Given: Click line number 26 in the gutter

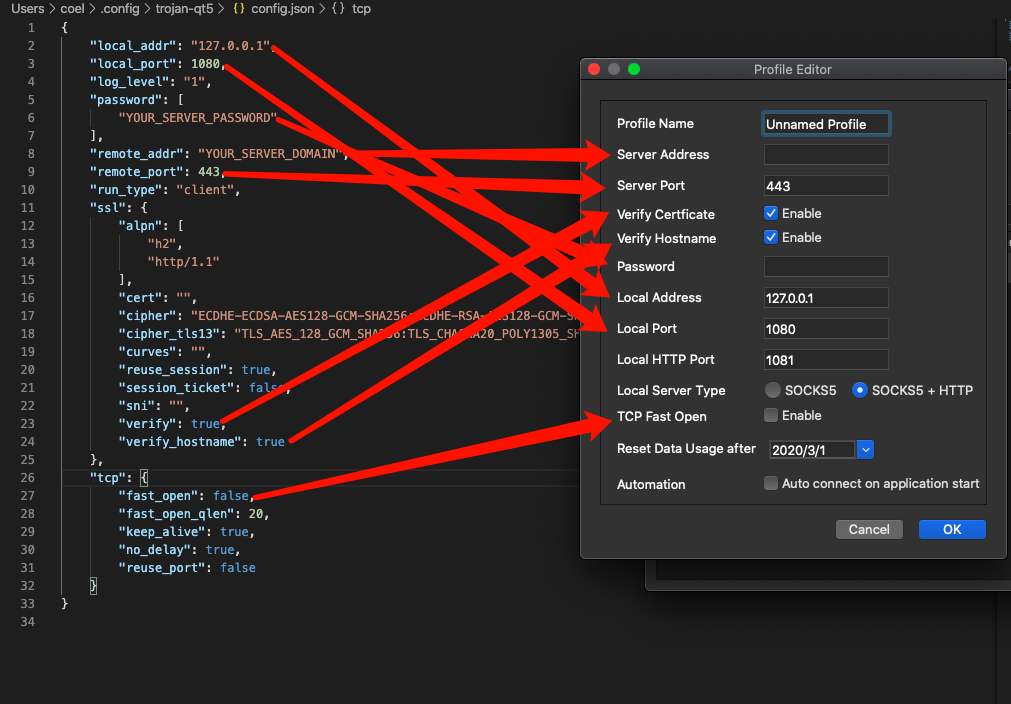Looking at the screenshot, I should coord(28,478).
